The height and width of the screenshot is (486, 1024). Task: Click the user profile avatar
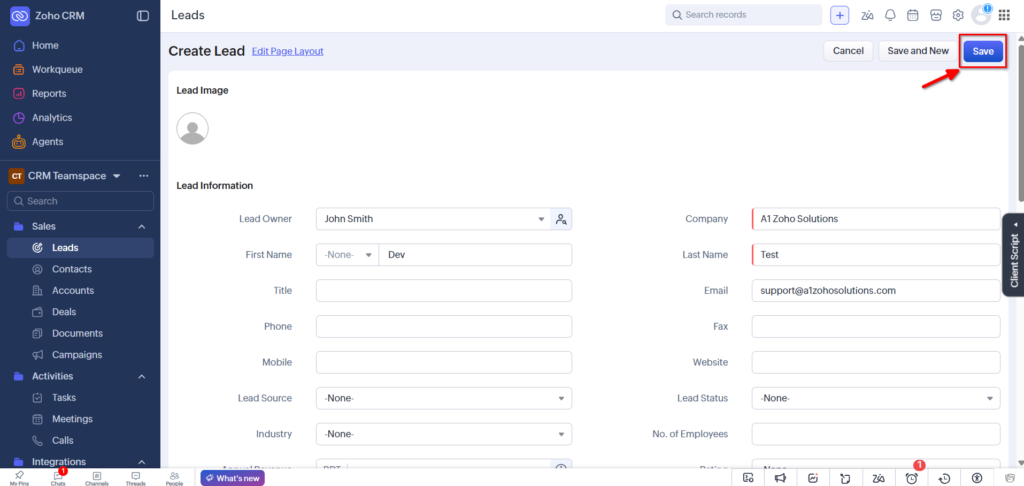pyautogui.click(x=982, y=16)
